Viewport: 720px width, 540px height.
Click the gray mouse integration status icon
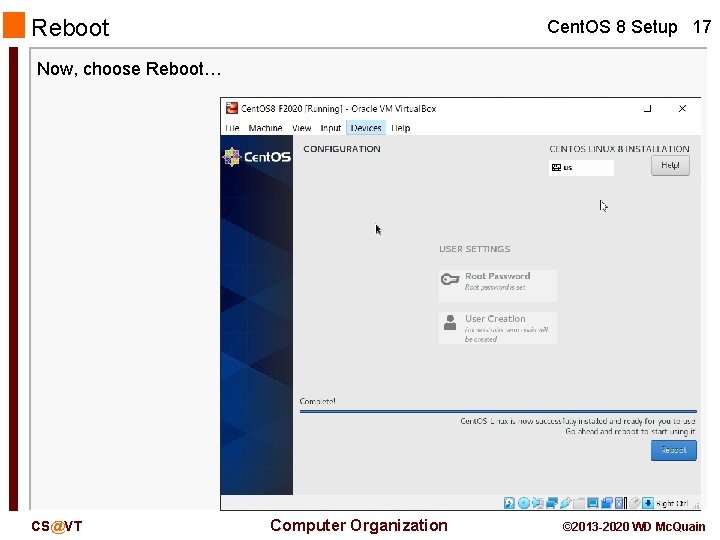tap(635, 503)
